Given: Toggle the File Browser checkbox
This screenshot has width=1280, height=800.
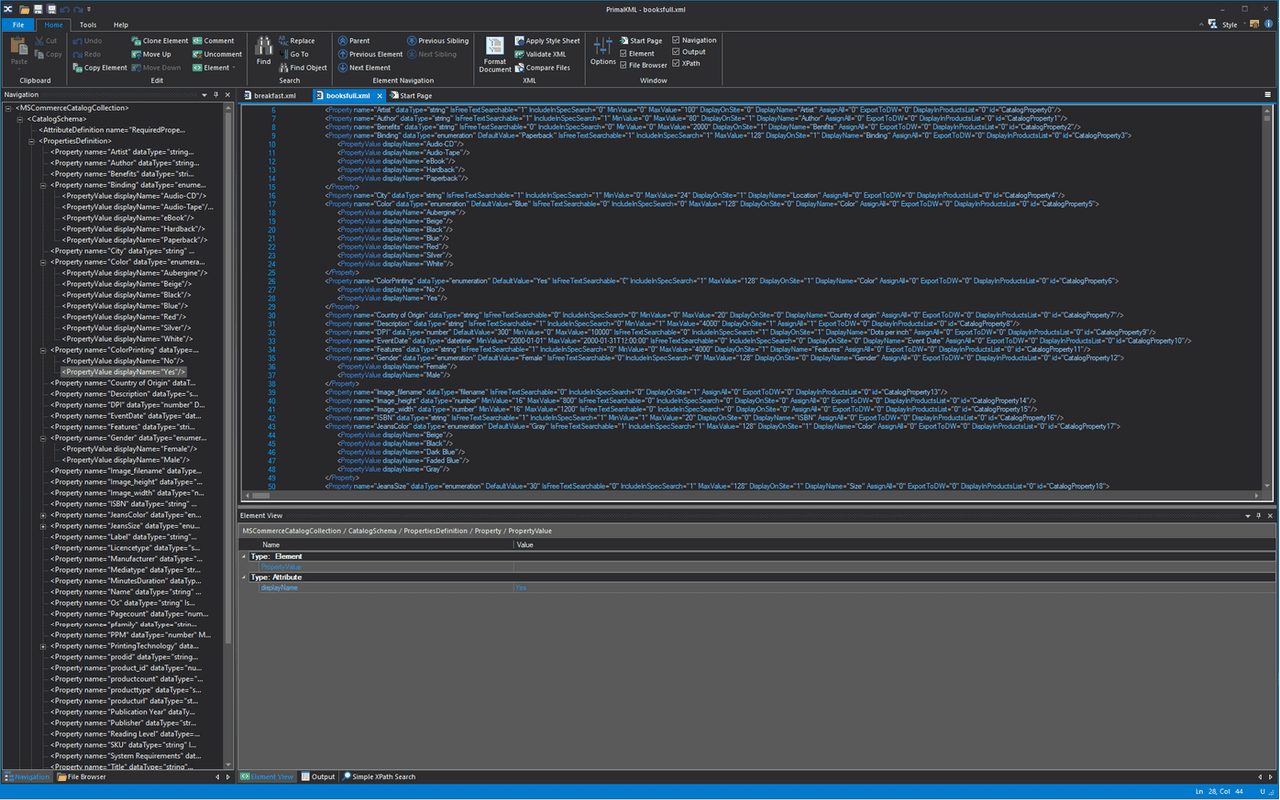Looking at the screenshot, I should coord(623,65).
